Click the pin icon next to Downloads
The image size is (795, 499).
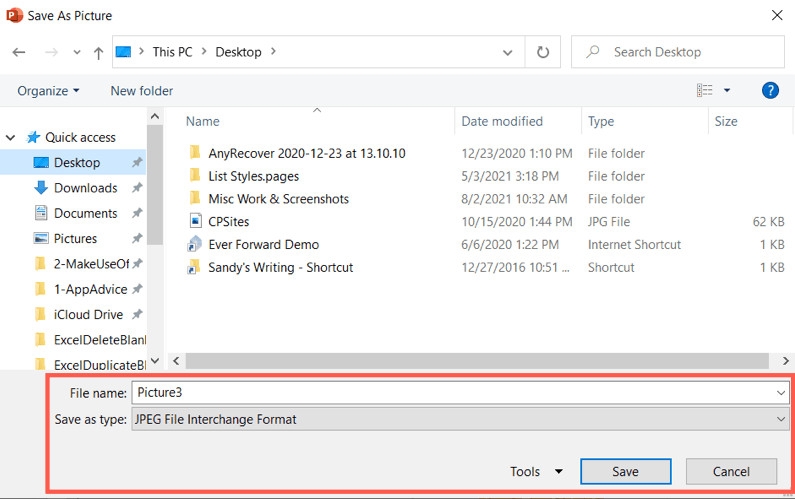[x=137, y=188]
